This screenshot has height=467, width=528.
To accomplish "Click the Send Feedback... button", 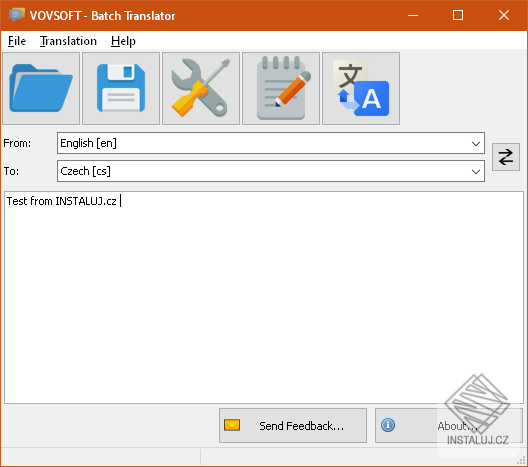I will tap(293, 426).
